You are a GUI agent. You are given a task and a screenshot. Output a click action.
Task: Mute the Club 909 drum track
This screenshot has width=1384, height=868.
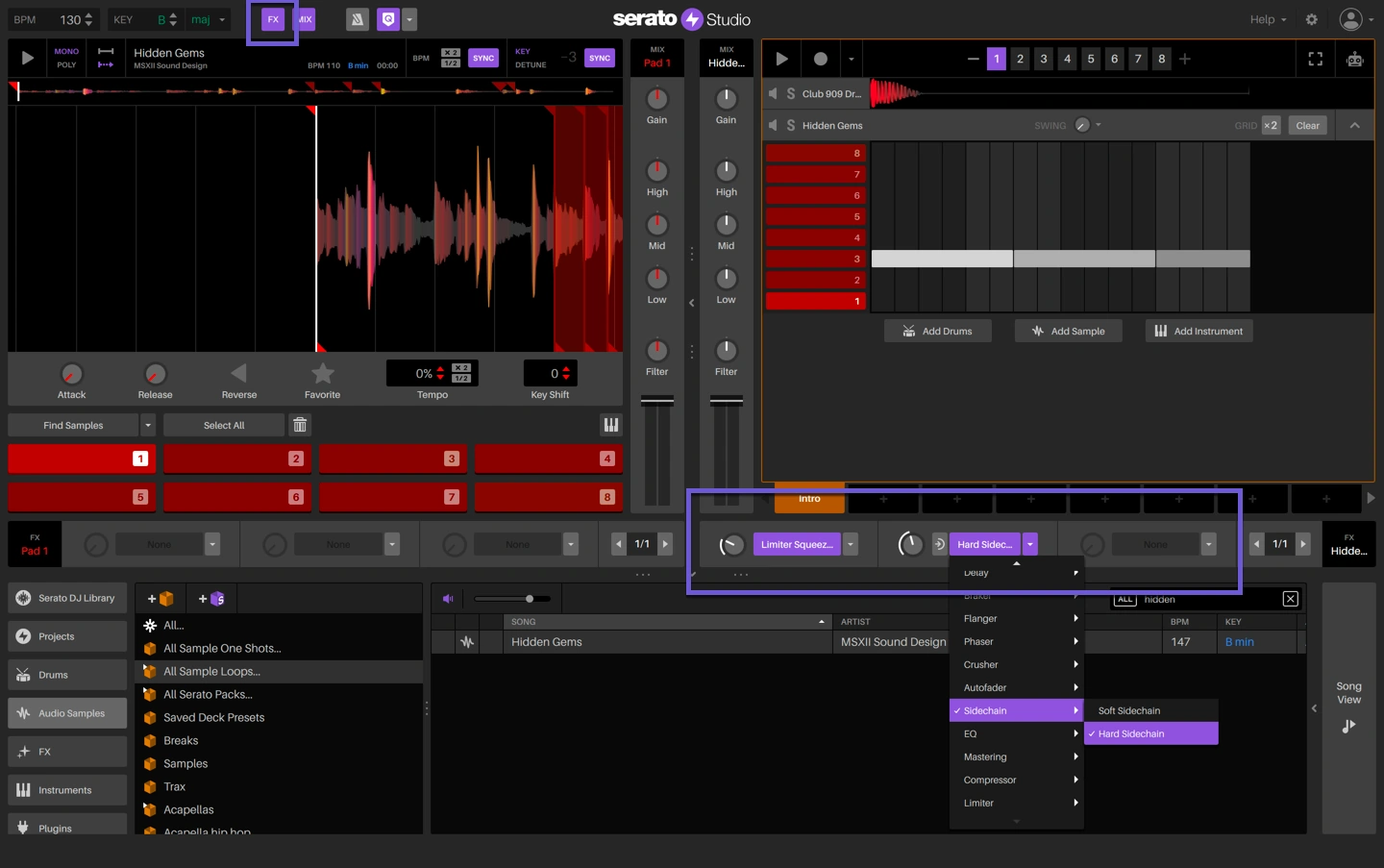773,93
